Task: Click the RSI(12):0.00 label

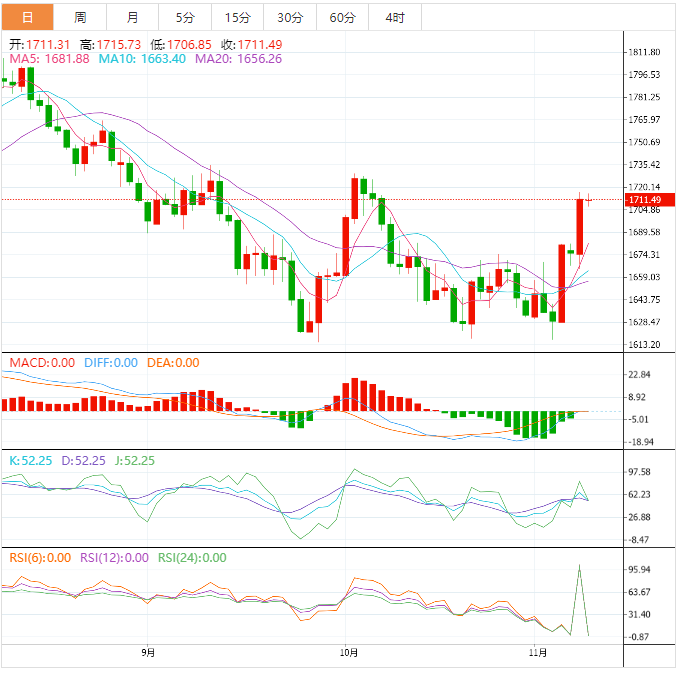Action: pos(114,557)
